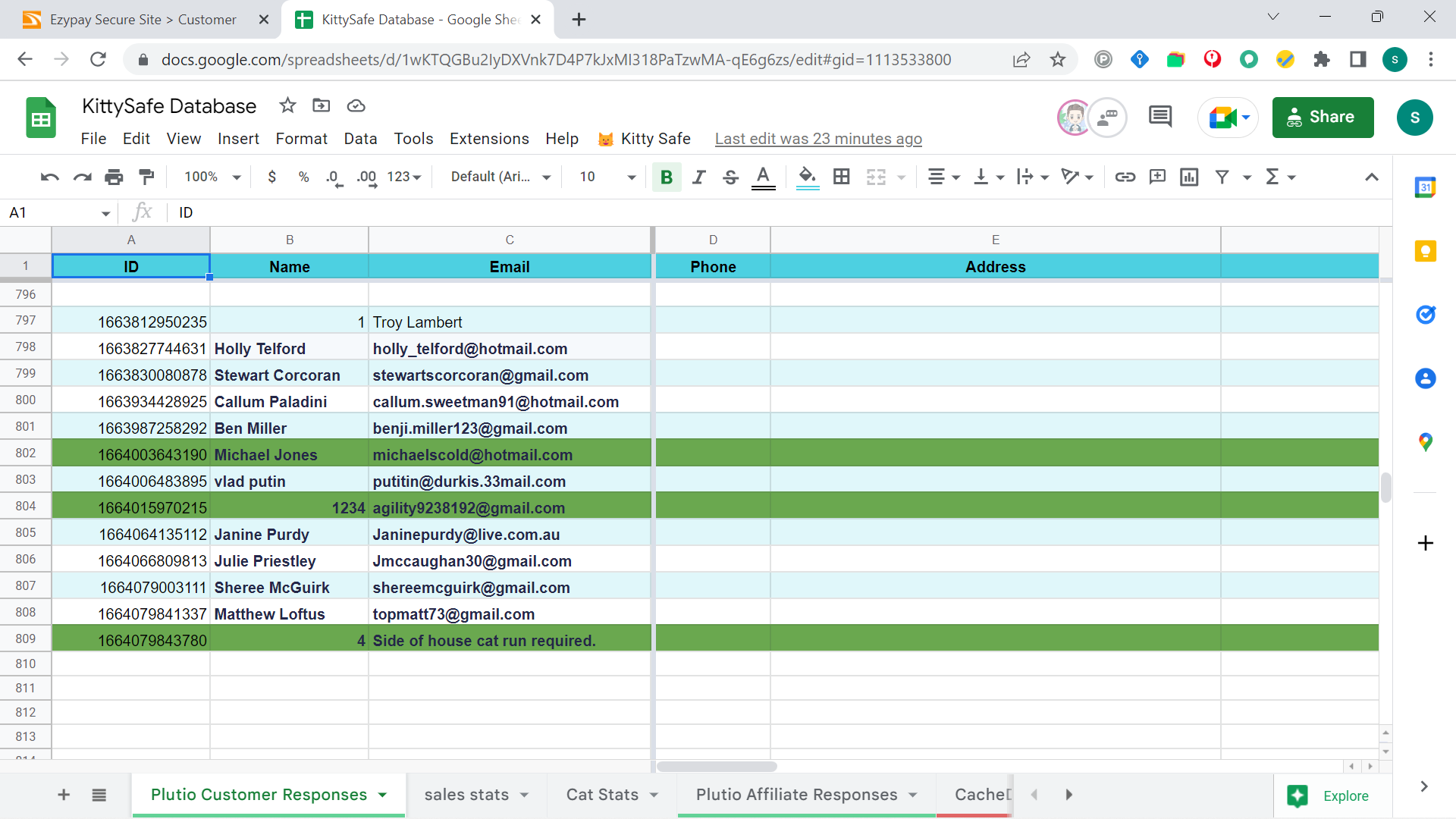
Task: Open the borders tool
Action: coord(841,177)
